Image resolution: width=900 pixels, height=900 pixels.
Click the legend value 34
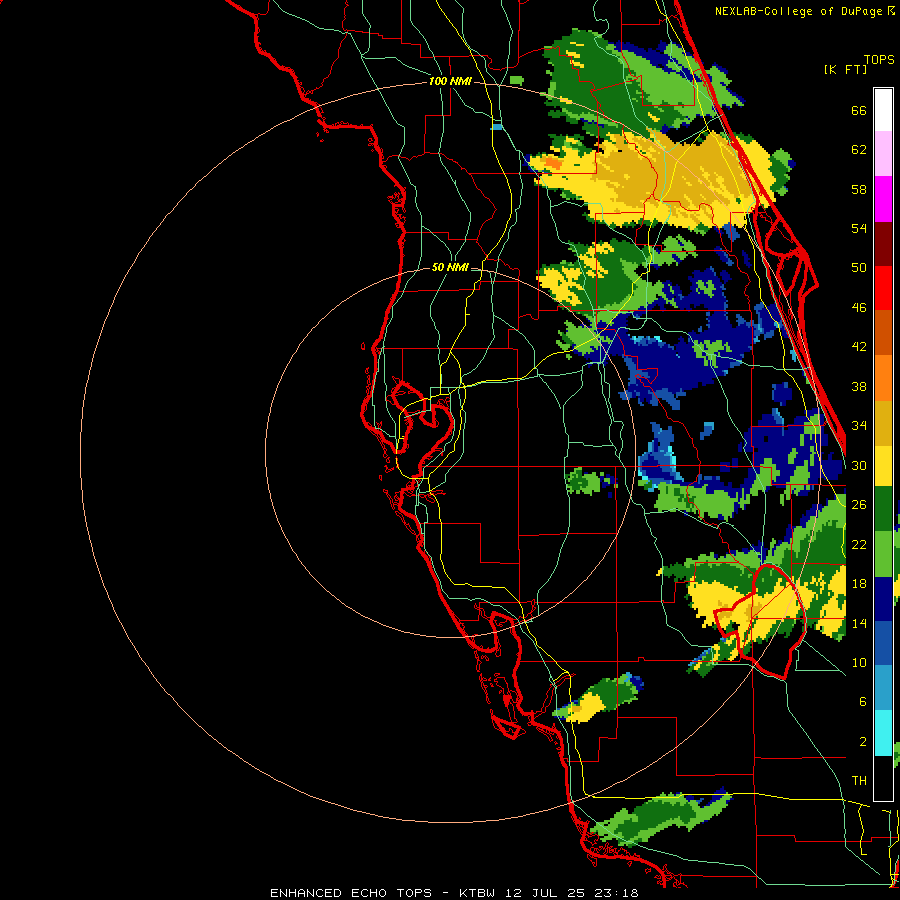tap(859, 426)
